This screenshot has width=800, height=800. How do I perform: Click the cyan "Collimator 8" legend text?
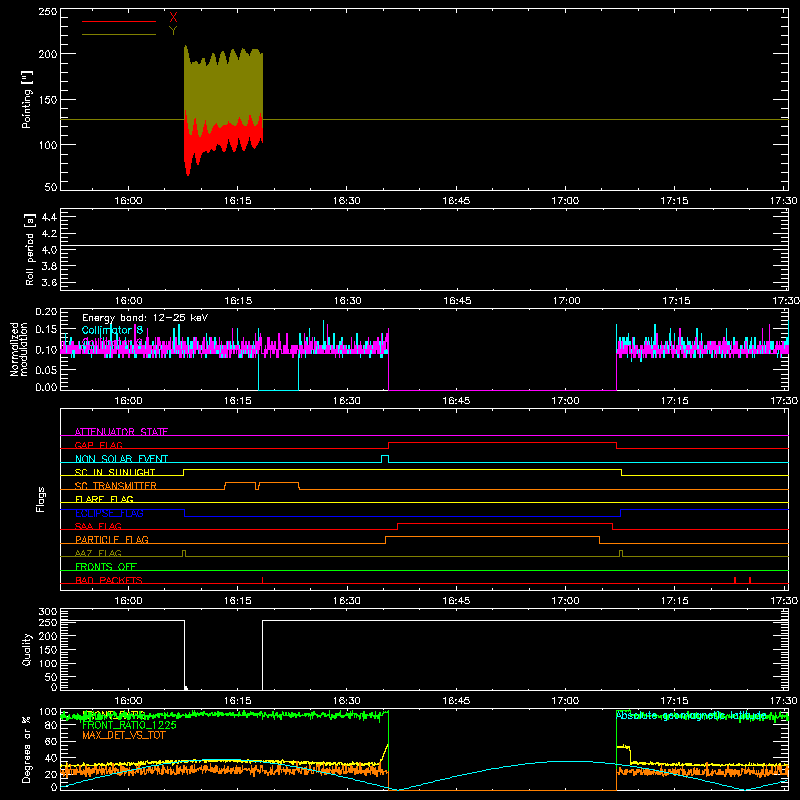click(112, 330)
